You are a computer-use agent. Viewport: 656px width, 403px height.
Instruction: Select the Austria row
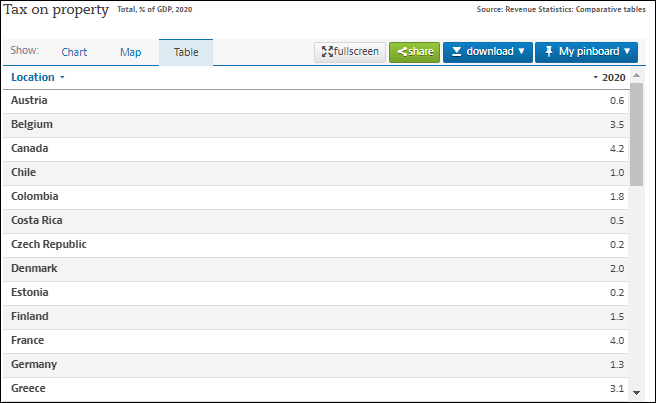[x=29, y=100]
